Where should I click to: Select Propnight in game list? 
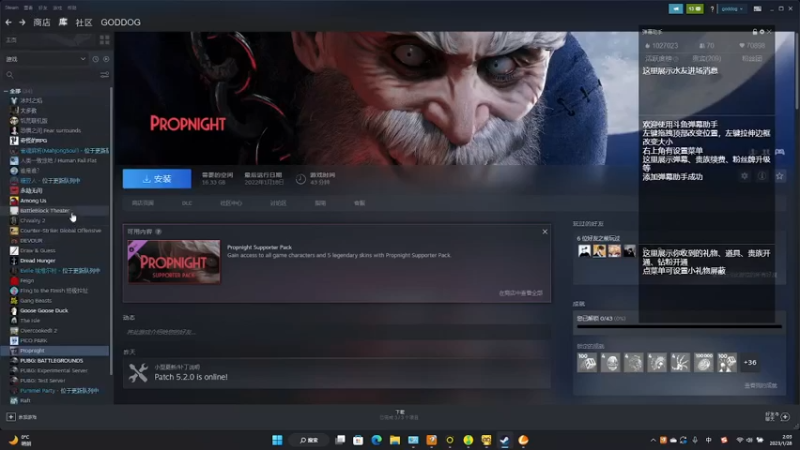pos(55,351)
